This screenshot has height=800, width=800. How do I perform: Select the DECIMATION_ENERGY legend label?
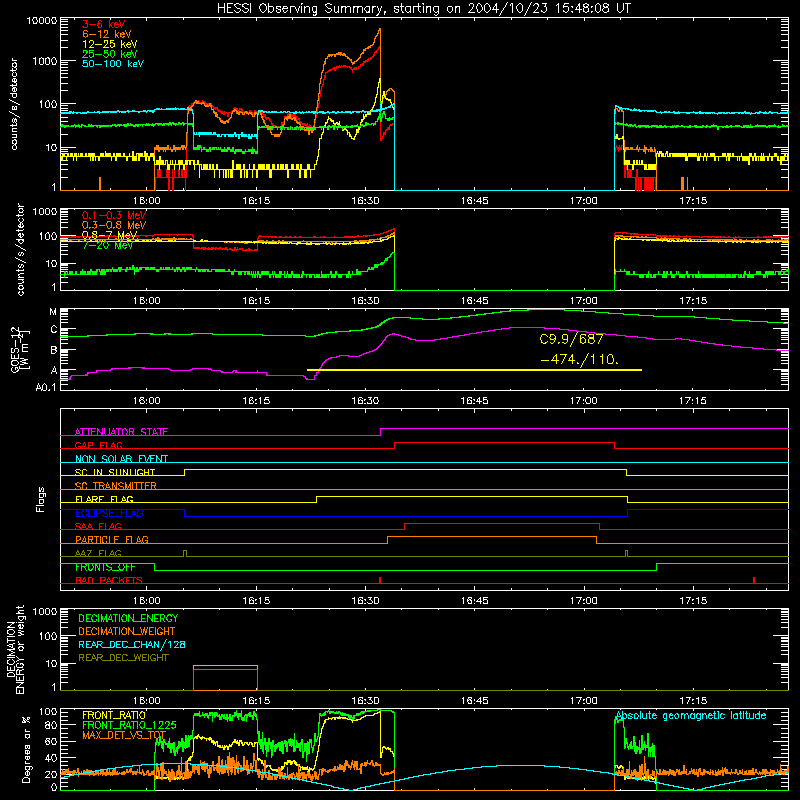[x=128, y=618]
